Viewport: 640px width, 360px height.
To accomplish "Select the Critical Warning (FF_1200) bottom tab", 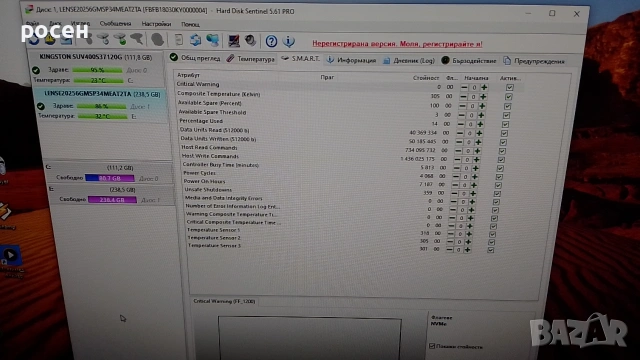I will (x=224, y=301).
